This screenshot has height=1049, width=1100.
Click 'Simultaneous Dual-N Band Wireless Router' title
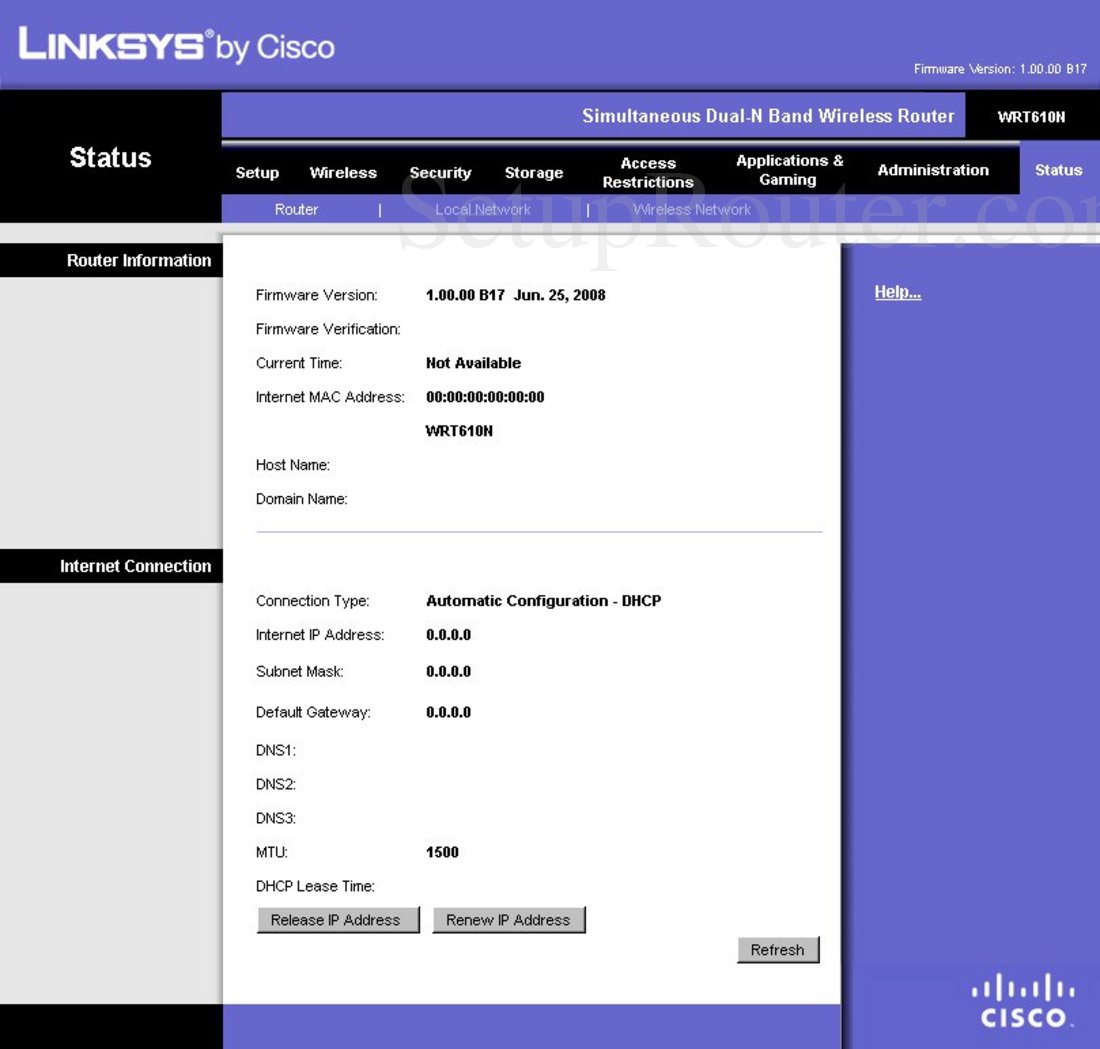coord(768,116)
